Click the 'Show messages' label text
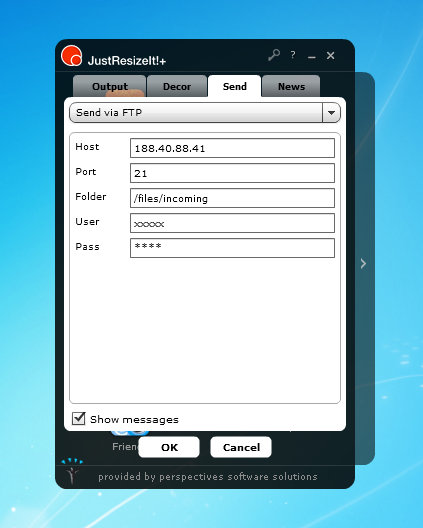The width and height of the screenshot is (423, 528). coord(134,420)
